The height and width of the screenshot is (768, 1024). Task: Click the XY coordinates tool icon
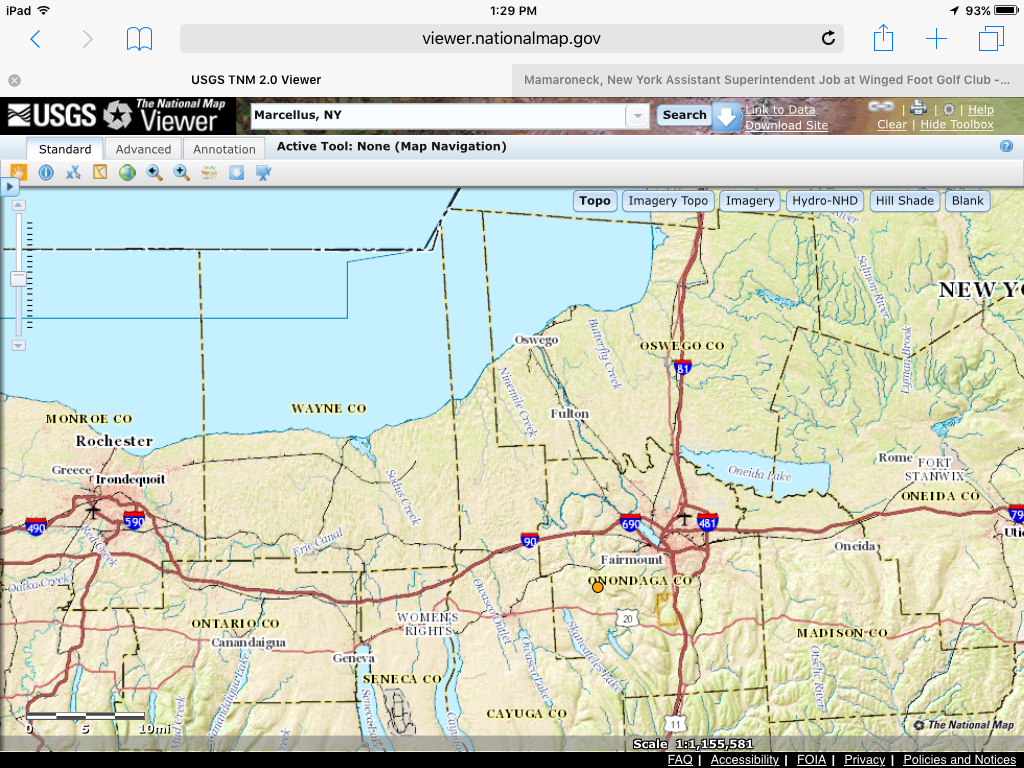coord(73,173)
